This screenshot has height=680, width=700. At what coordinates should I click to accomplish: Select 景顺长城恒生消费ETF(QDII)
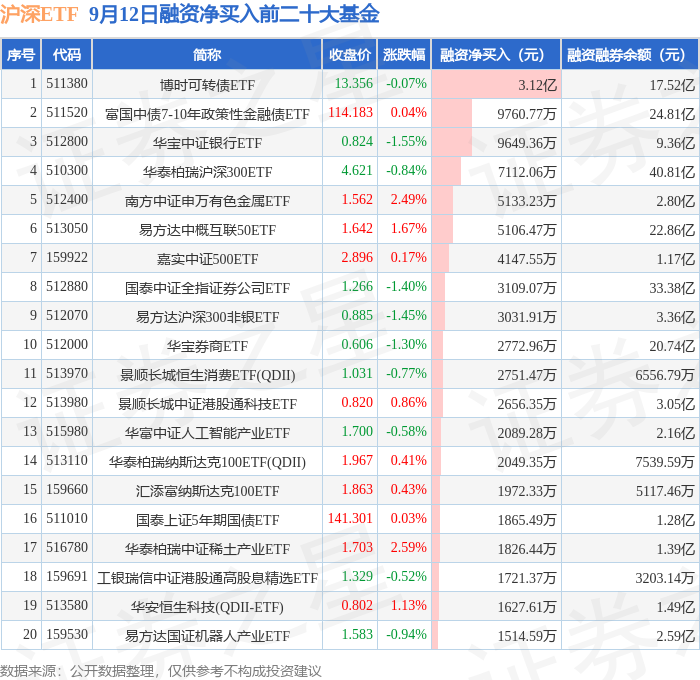click(x=207, y=375)
